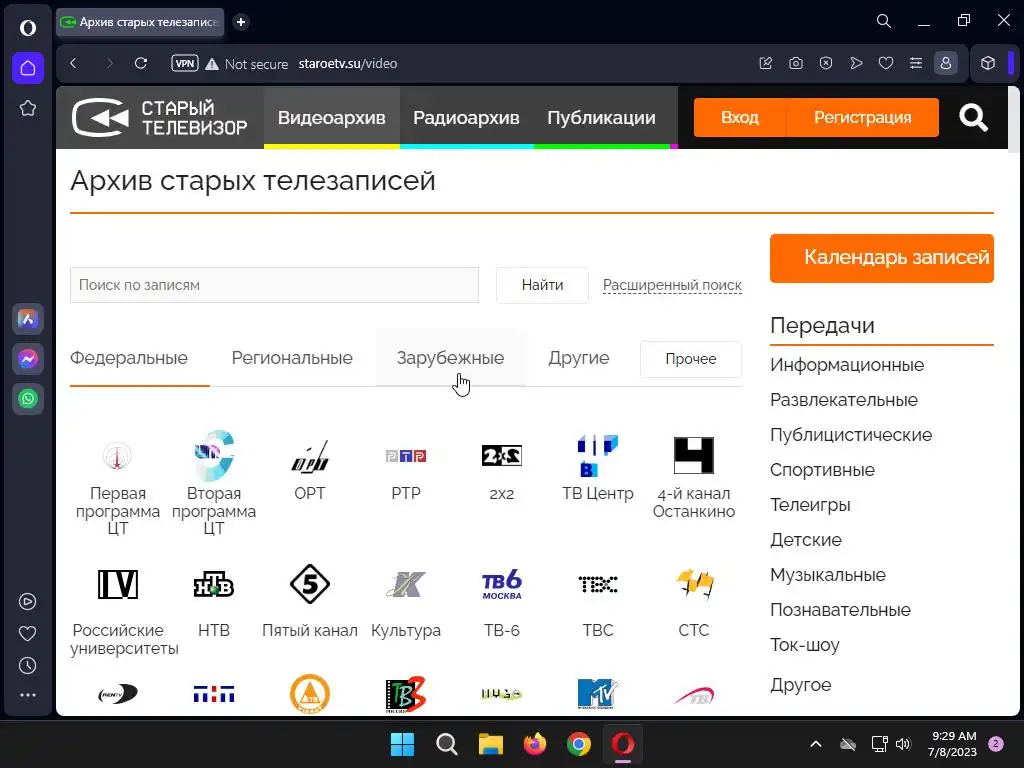Open the НТВ channel logo
This screenshot has height=768, width=1024.
click(x=214, y=584)
